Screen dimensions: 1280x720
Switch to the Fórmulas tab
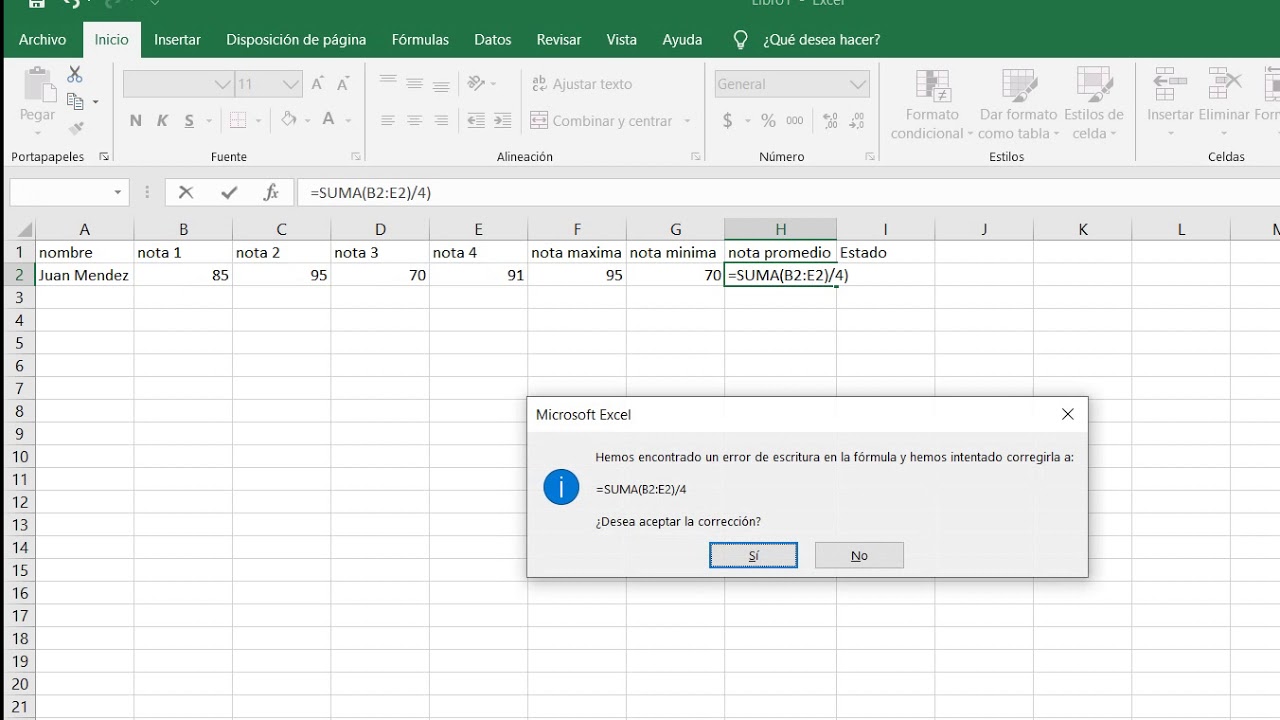[x=420, y=40]
